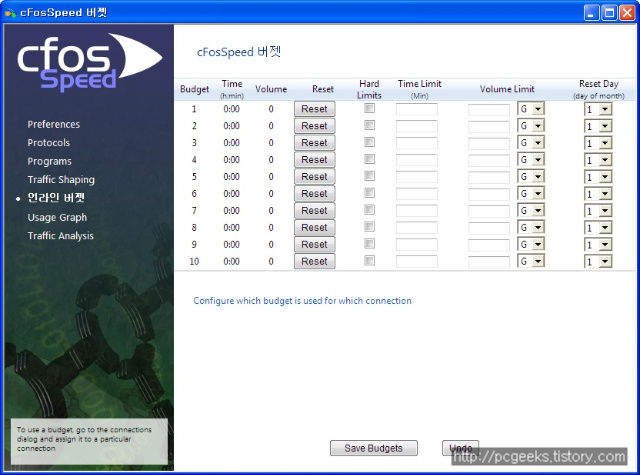Reset budget 6
Image resolution: width=640 pixels, height=475 pixels.
(314, 193)
